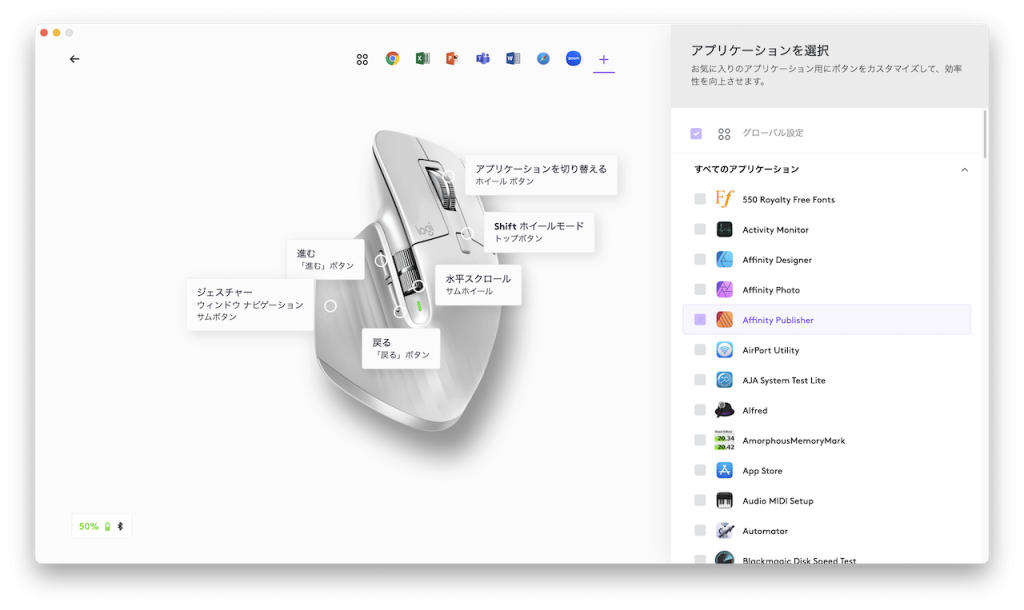Open the Zoom app profile
Screen dimensions: 1024x610
click(x=573, y=59)
